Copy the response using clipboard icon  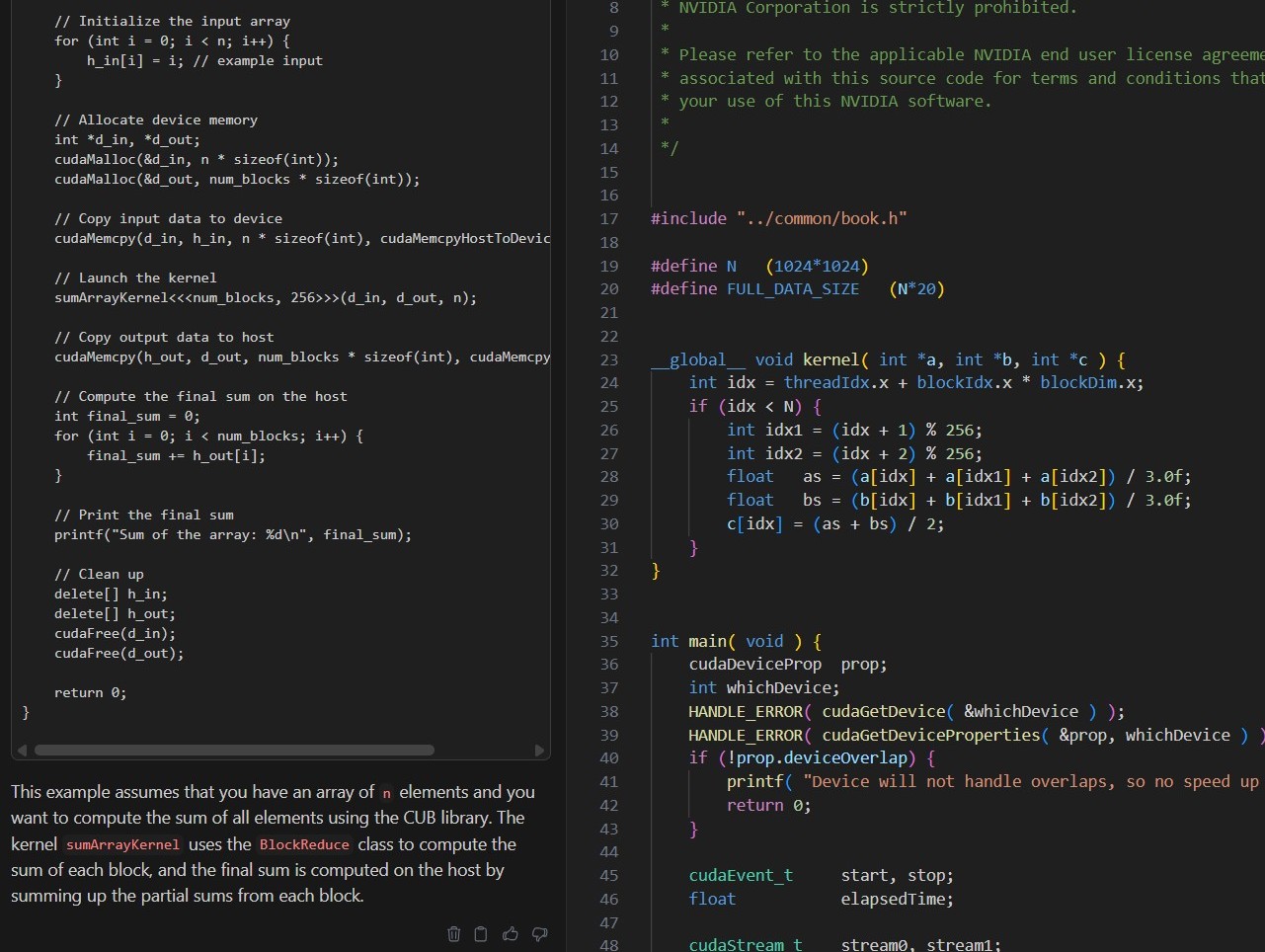[x=481, y=934]
